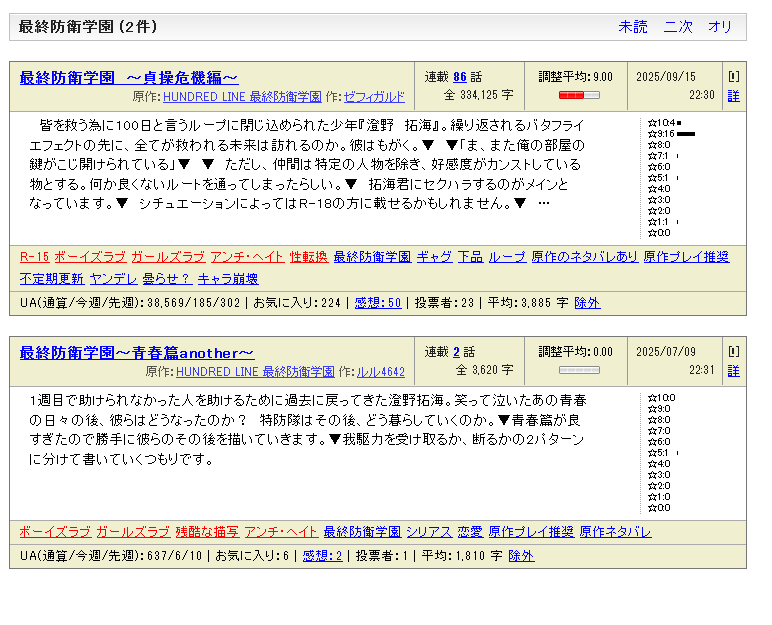Switch to the 未読 filter tab
772x625 pixels.
[x=633, y=27]
